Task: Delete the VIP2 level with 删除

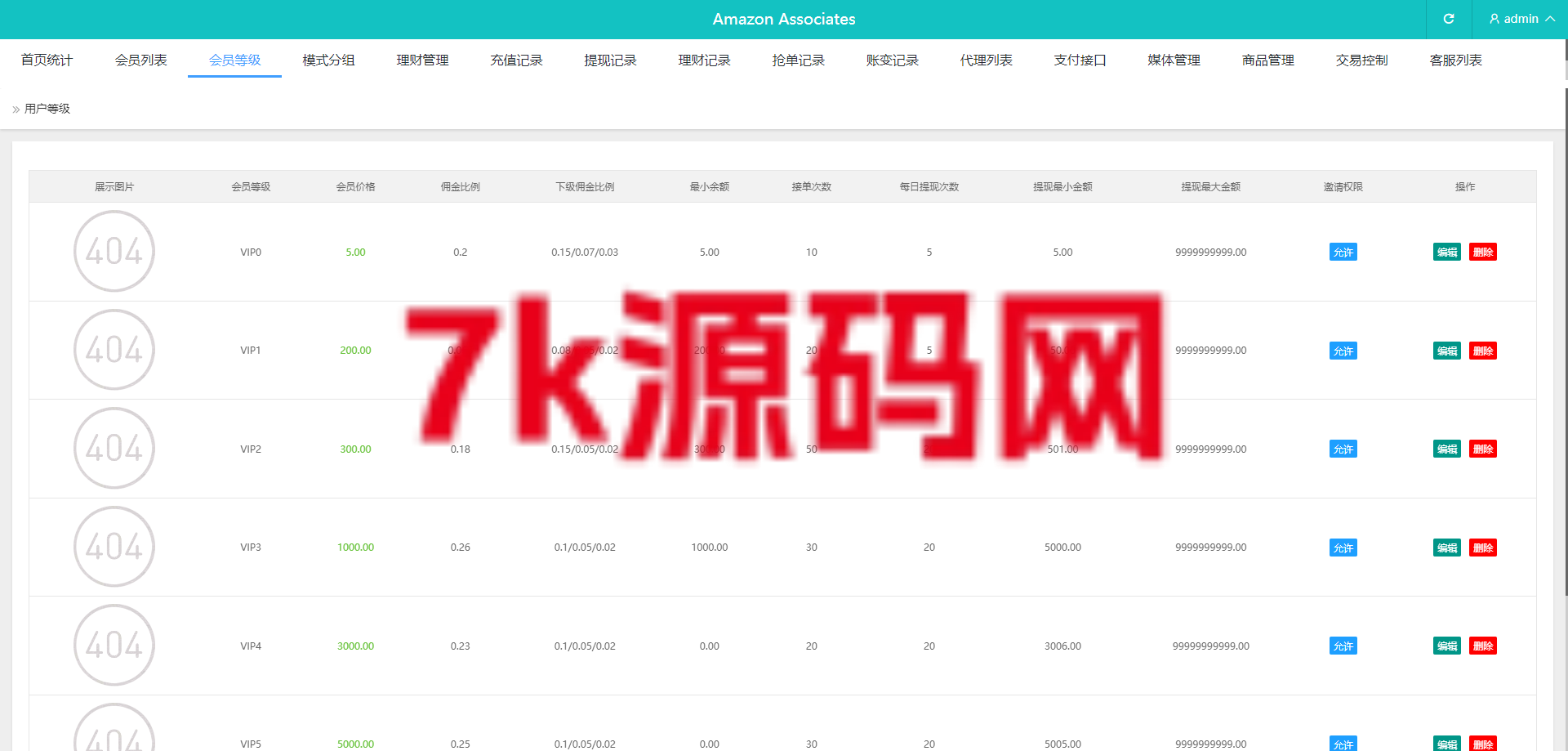Action: pos(1483,449)
